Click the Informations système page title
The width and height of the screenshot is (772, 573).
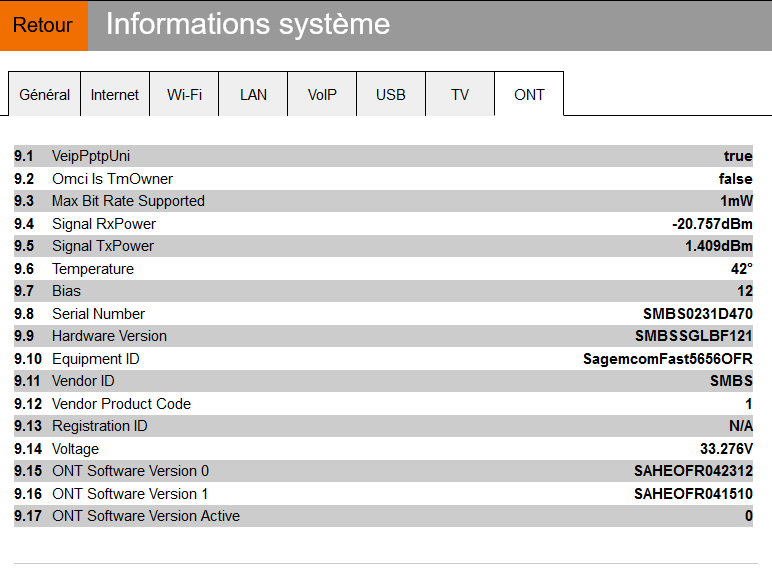coord(248,24)
